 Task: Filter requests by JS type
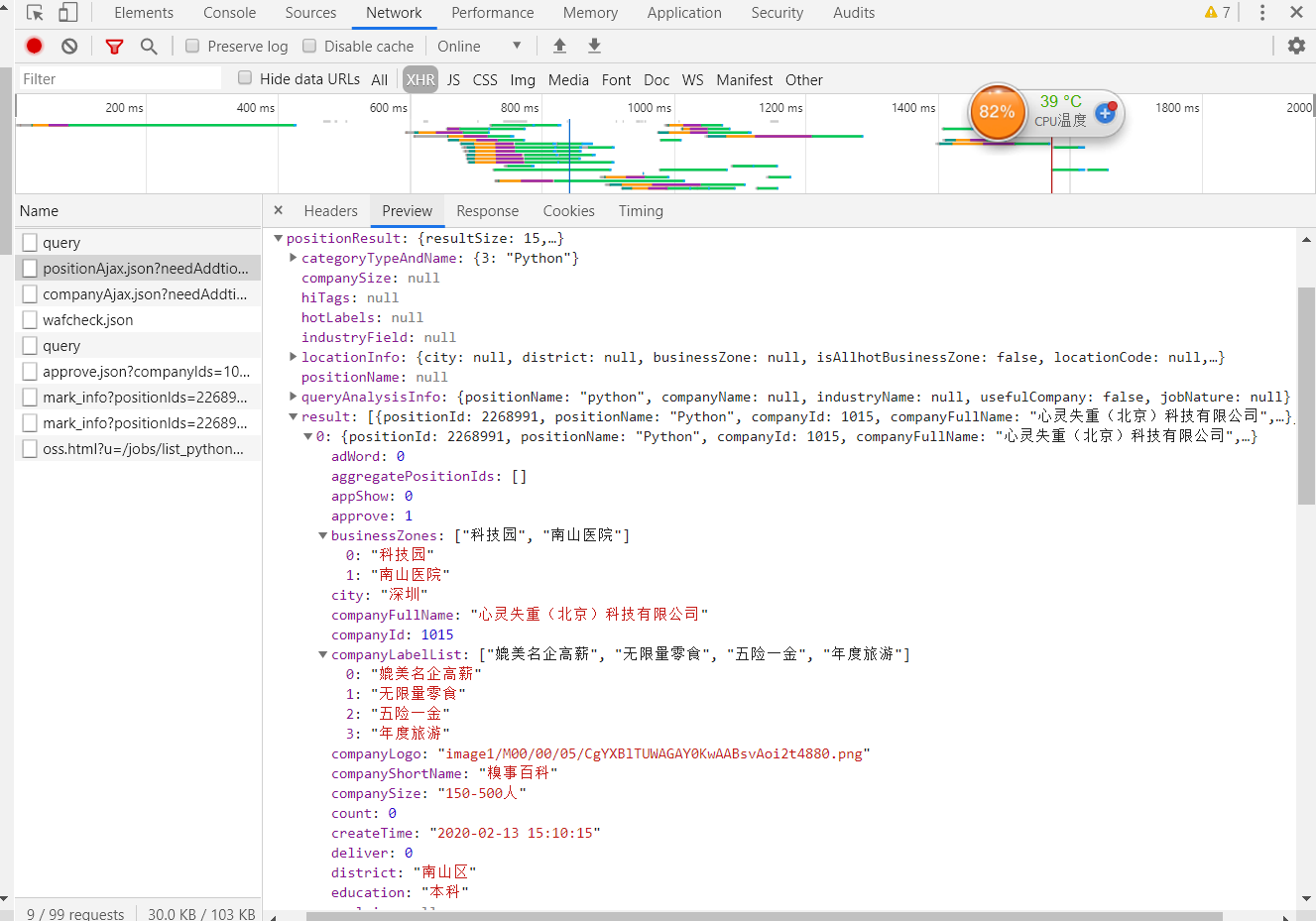(x=453, y=80)
